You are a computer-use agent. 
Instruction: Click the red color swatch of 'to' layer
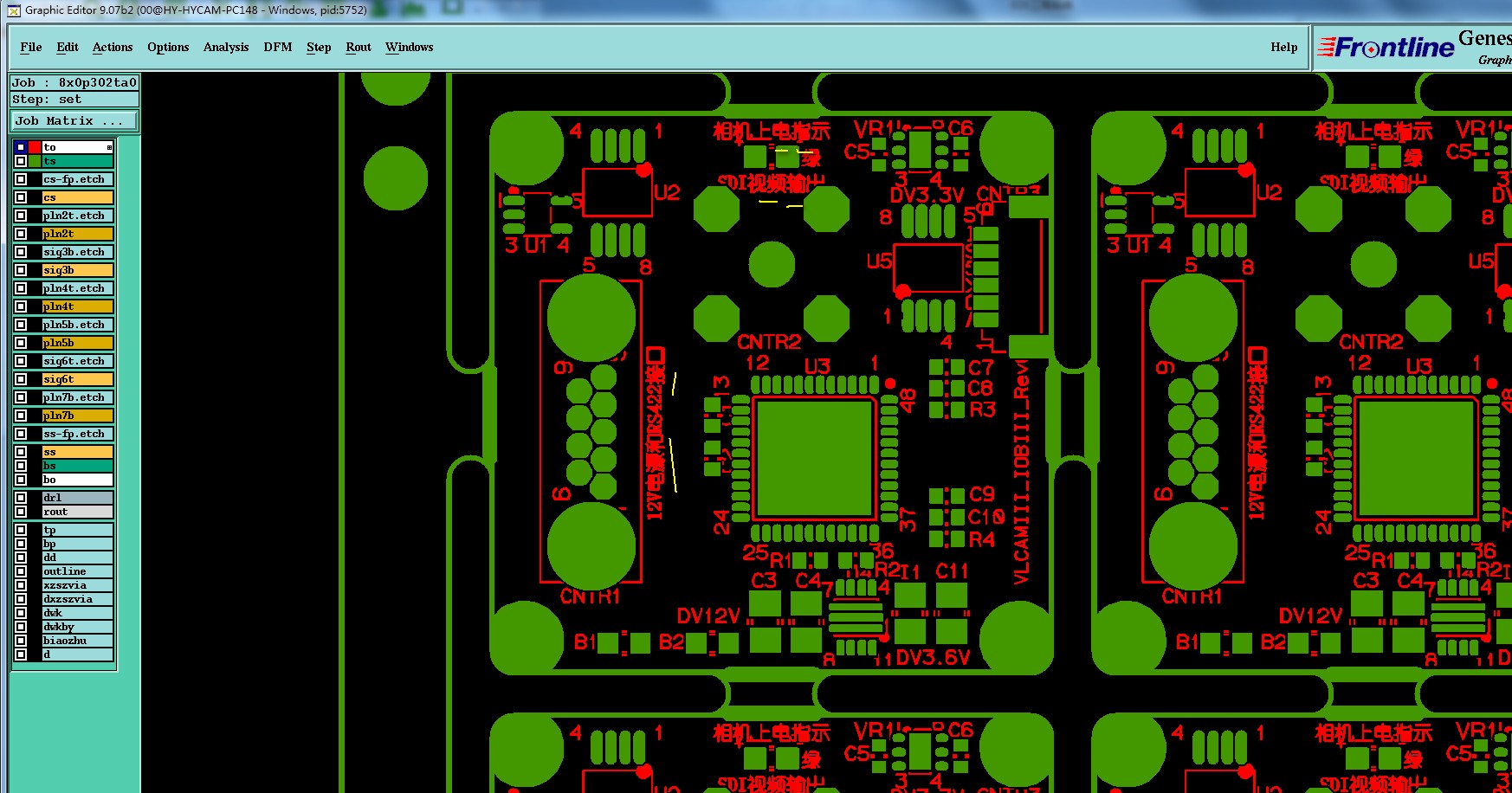pos(35,147)
